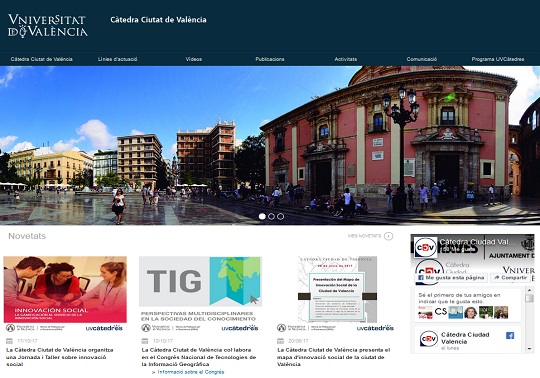Screen dimensions: 540x378
Task: Open the Càtedra Ciutat de València menu item
Action: (42, 59)
